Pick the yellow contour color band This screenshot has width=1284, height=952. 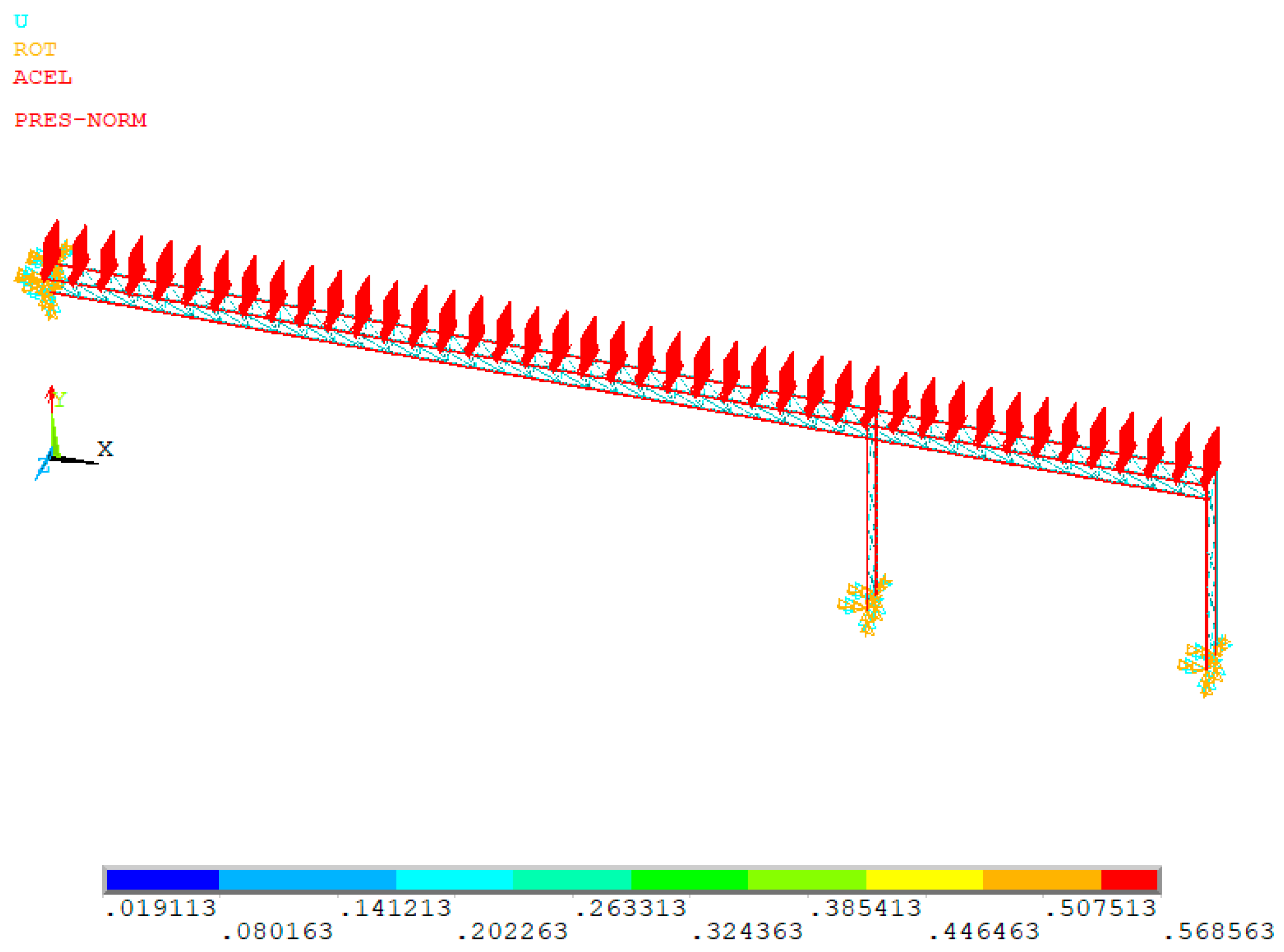(924, 880)
